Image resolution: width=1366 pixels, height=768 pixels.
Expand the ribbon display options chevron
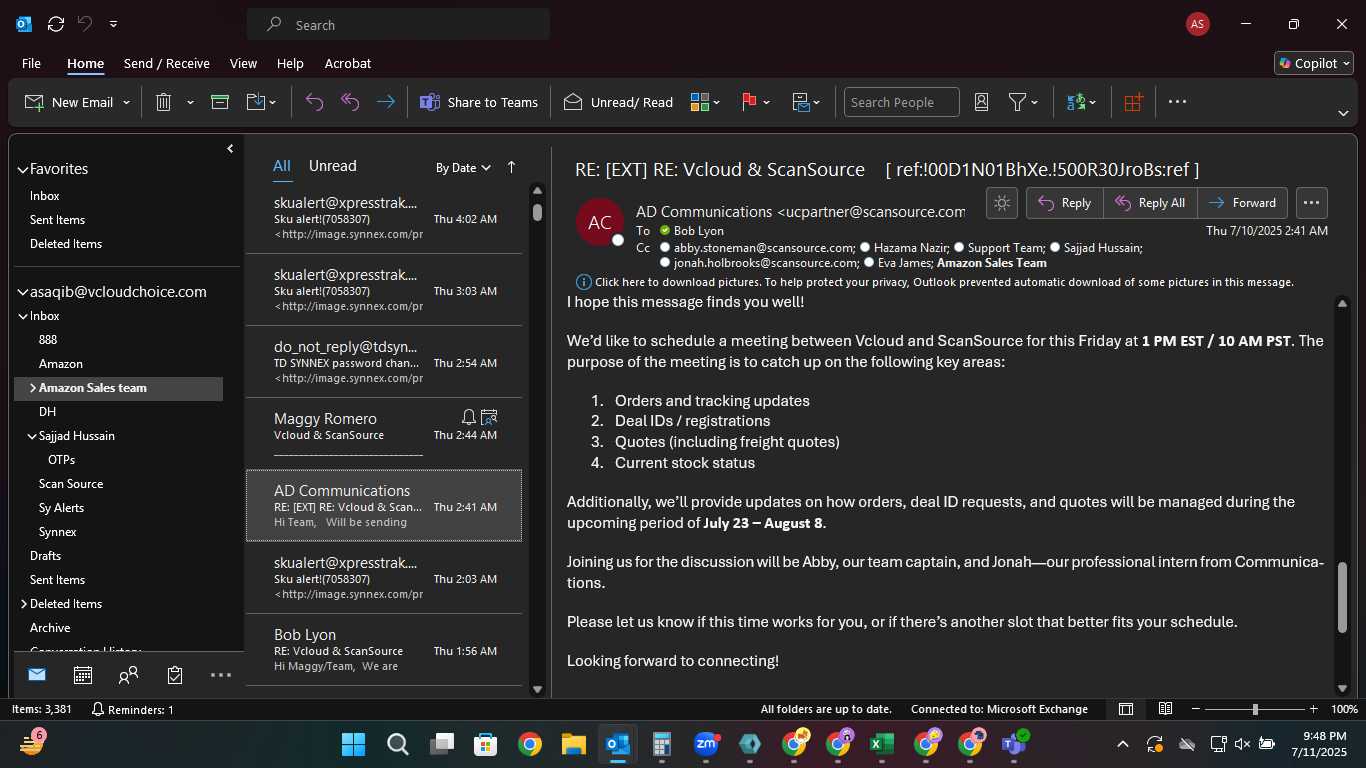[x=1343, y=113]
